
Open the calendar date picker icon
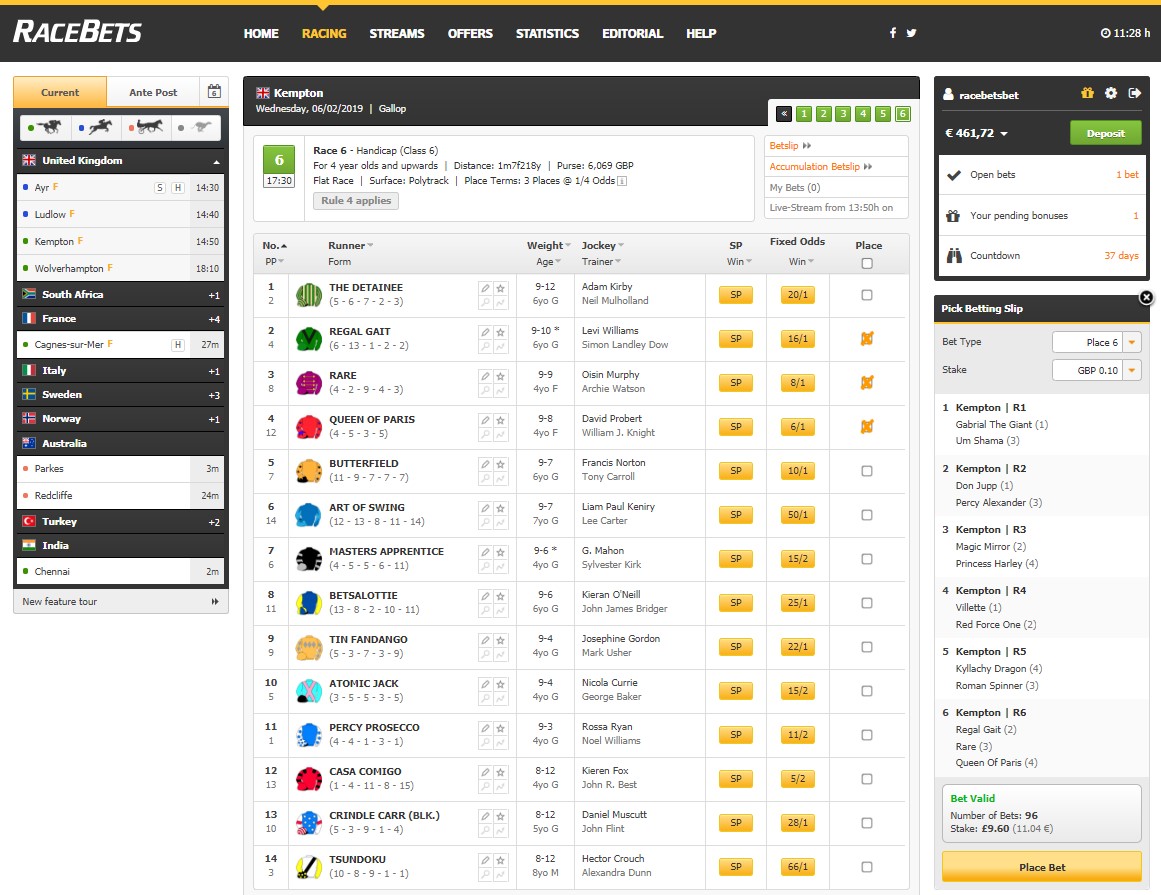214,92
